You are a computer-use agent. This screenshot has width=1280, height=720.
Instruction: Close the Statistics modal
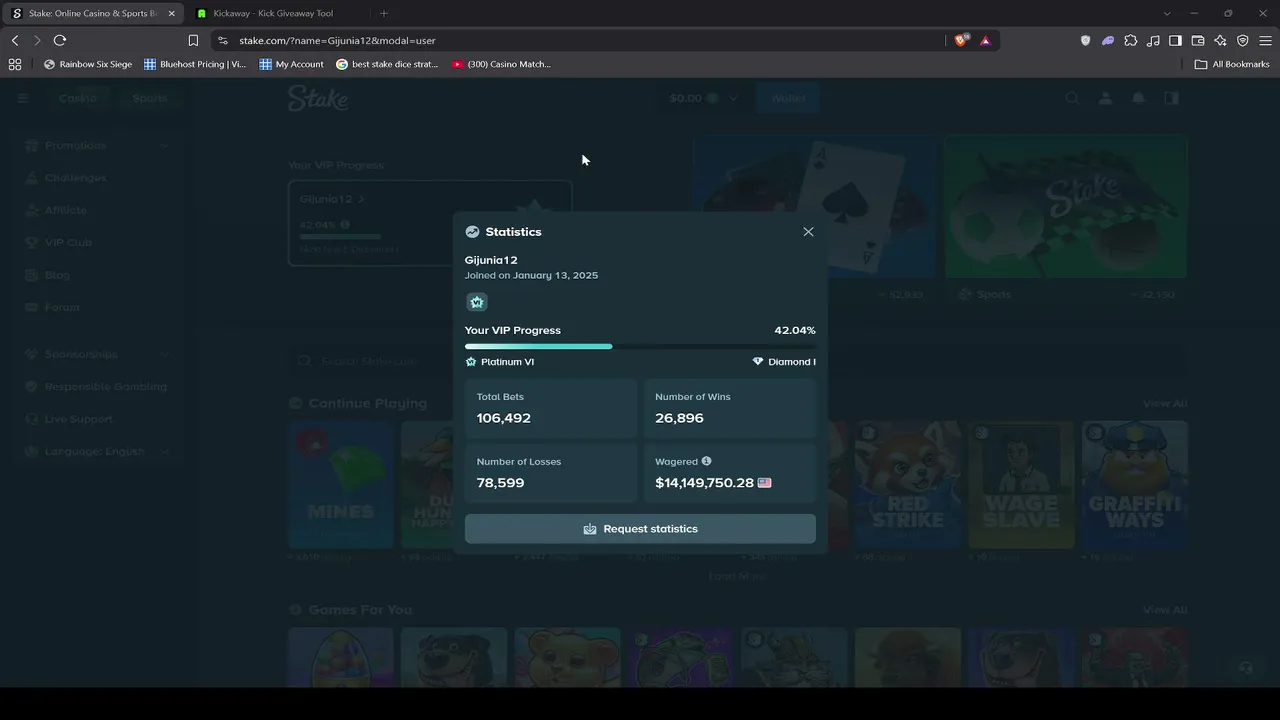808,232
